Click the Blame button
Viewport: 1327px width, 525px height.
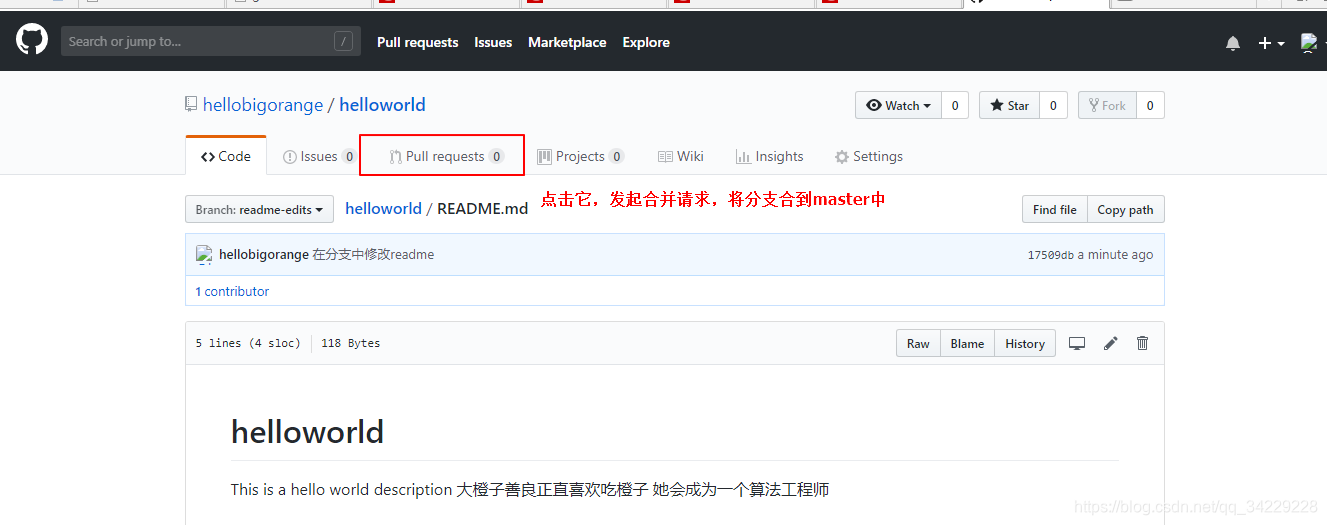(x=967, y=343)
